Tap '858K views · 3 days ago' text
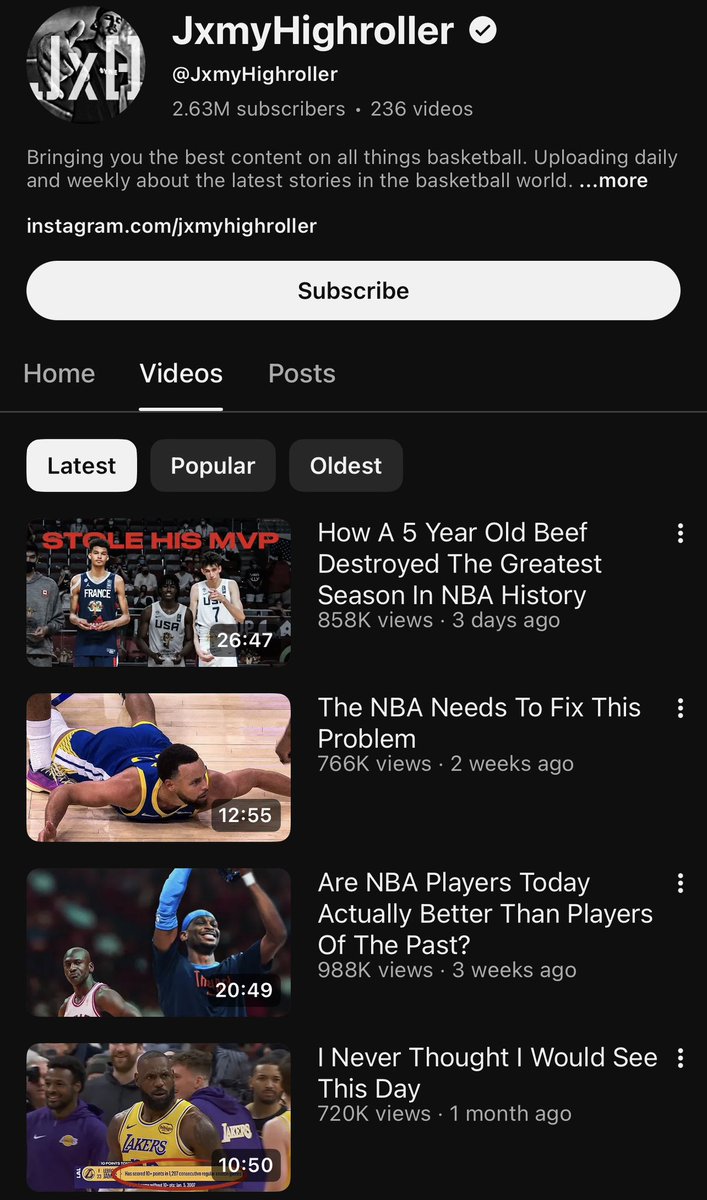 click(x=439, y=621)
